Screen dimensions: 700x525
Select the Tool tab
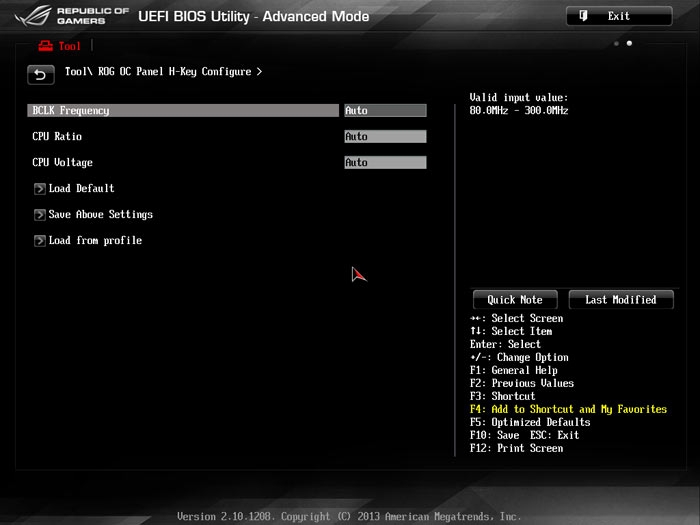point(68,46)
